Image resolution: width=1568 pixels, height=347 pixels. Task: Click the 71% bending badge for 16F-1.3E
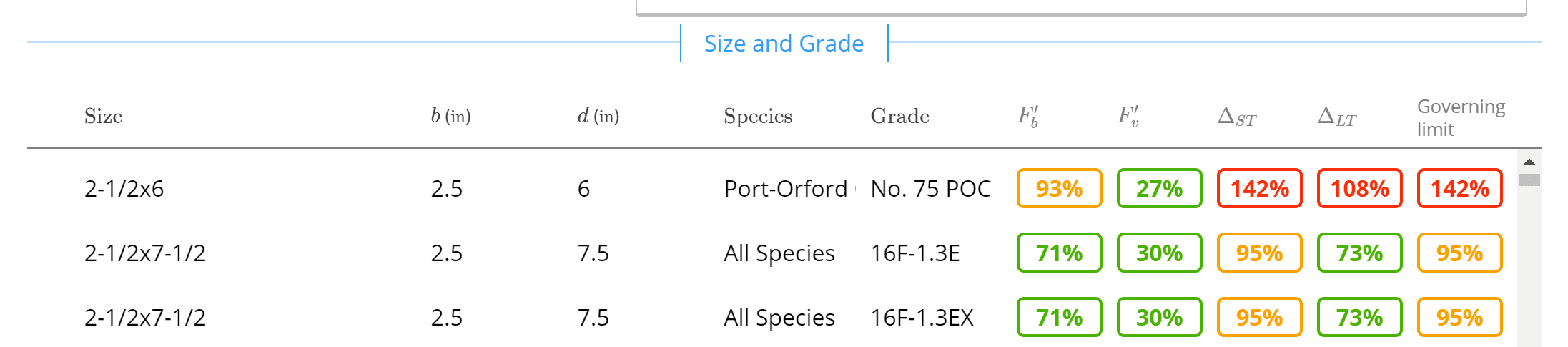(x=1059, y=253)
